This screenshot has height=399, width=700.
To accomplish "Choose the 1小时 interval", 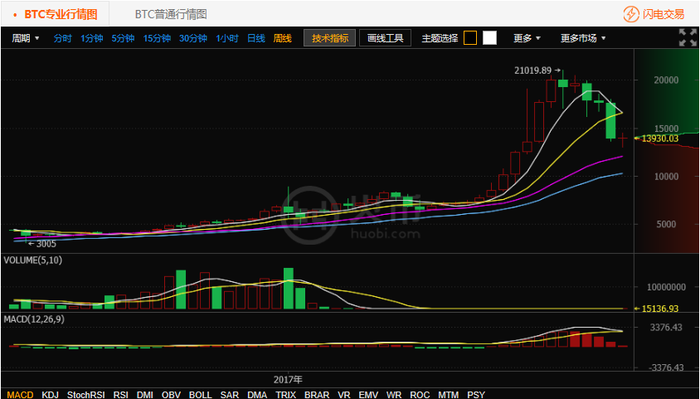I will click(x=227, y=38).
